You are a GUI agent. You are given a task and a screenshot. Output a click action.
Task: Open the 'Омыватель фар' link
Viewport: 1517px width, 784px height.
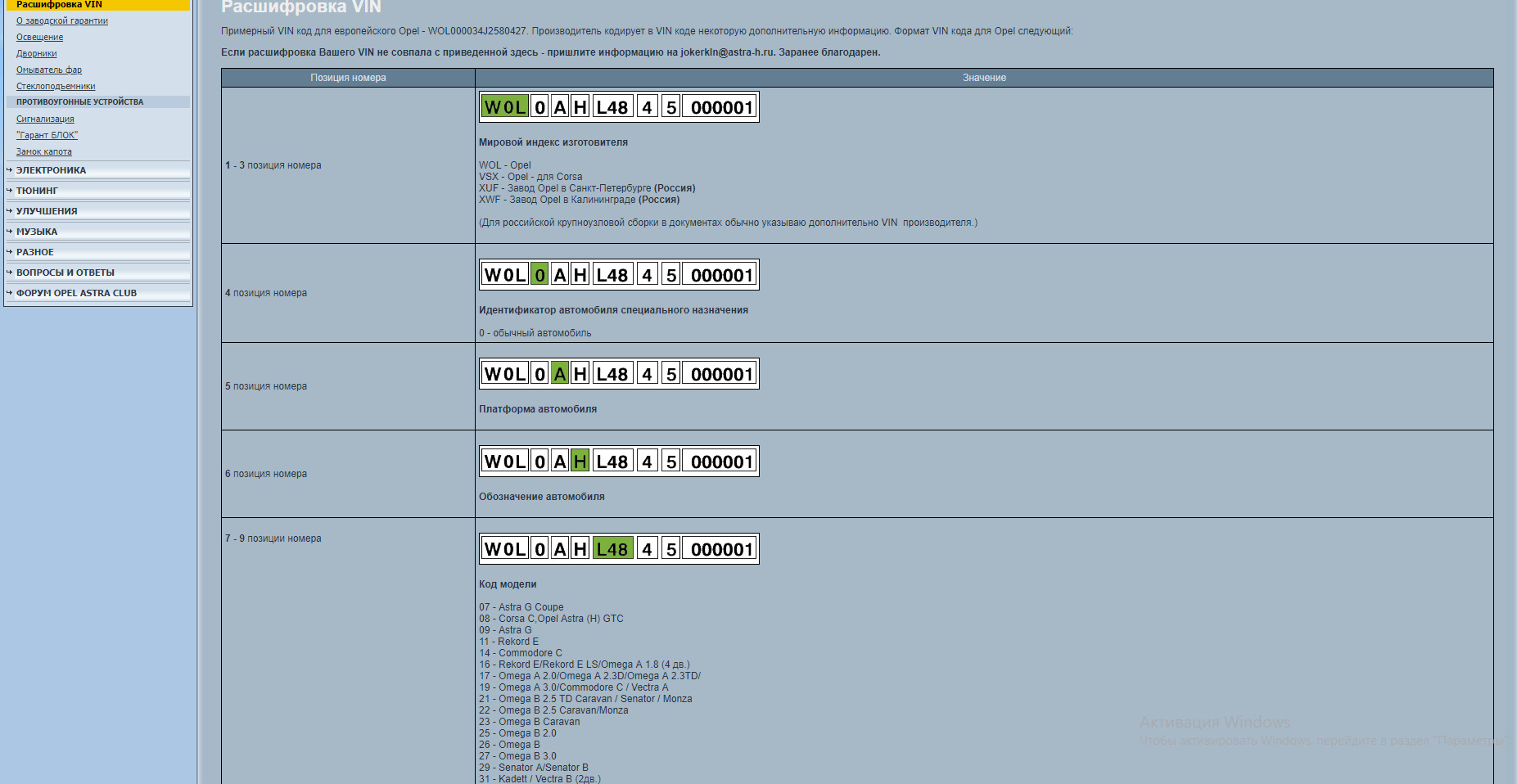click(49, 70)
